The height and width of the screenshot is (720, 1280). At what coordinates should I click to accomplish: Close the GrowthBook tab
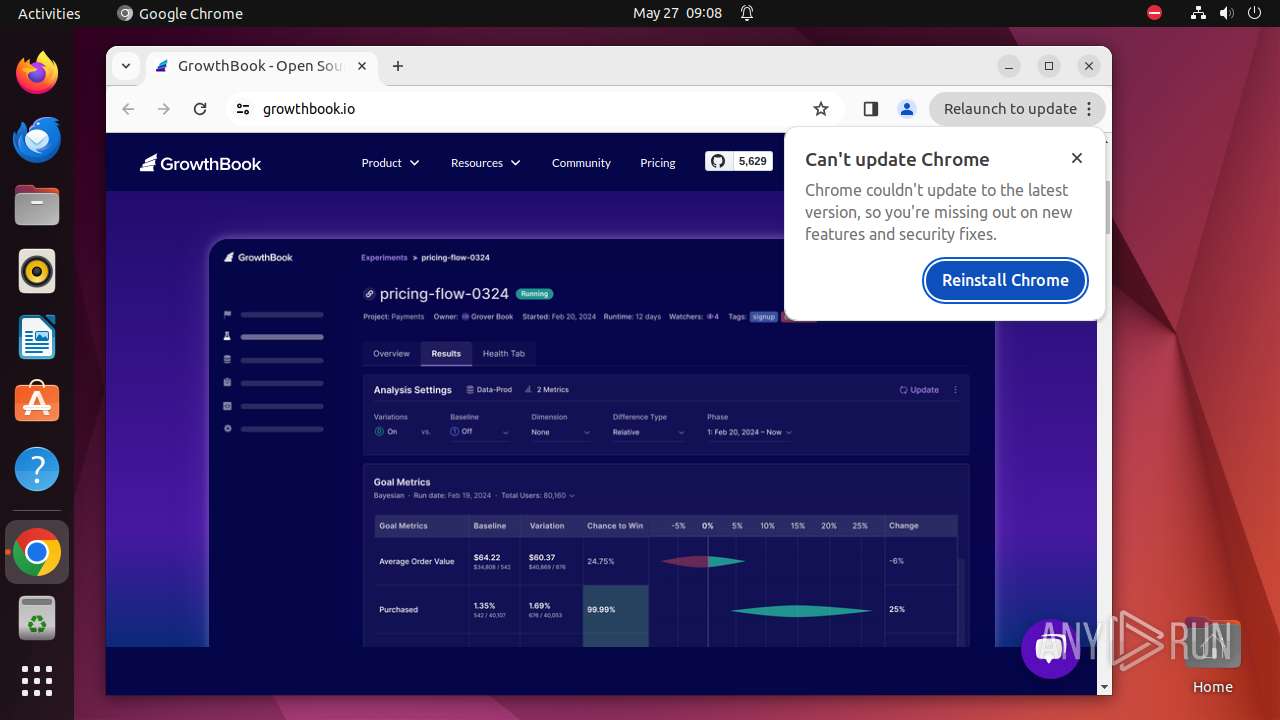[x=362, y=66]
